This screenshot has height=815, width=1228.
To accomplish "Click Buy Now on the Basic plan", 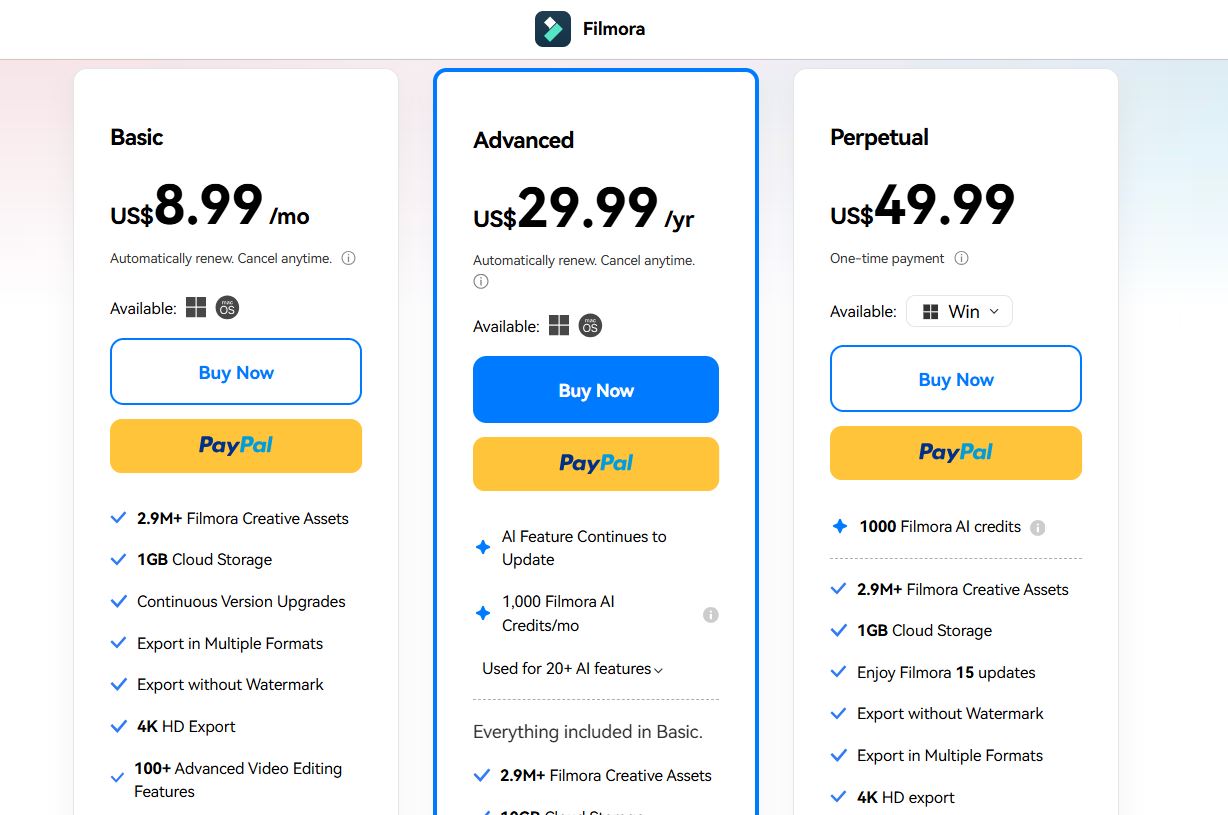I will coord(235,371).
